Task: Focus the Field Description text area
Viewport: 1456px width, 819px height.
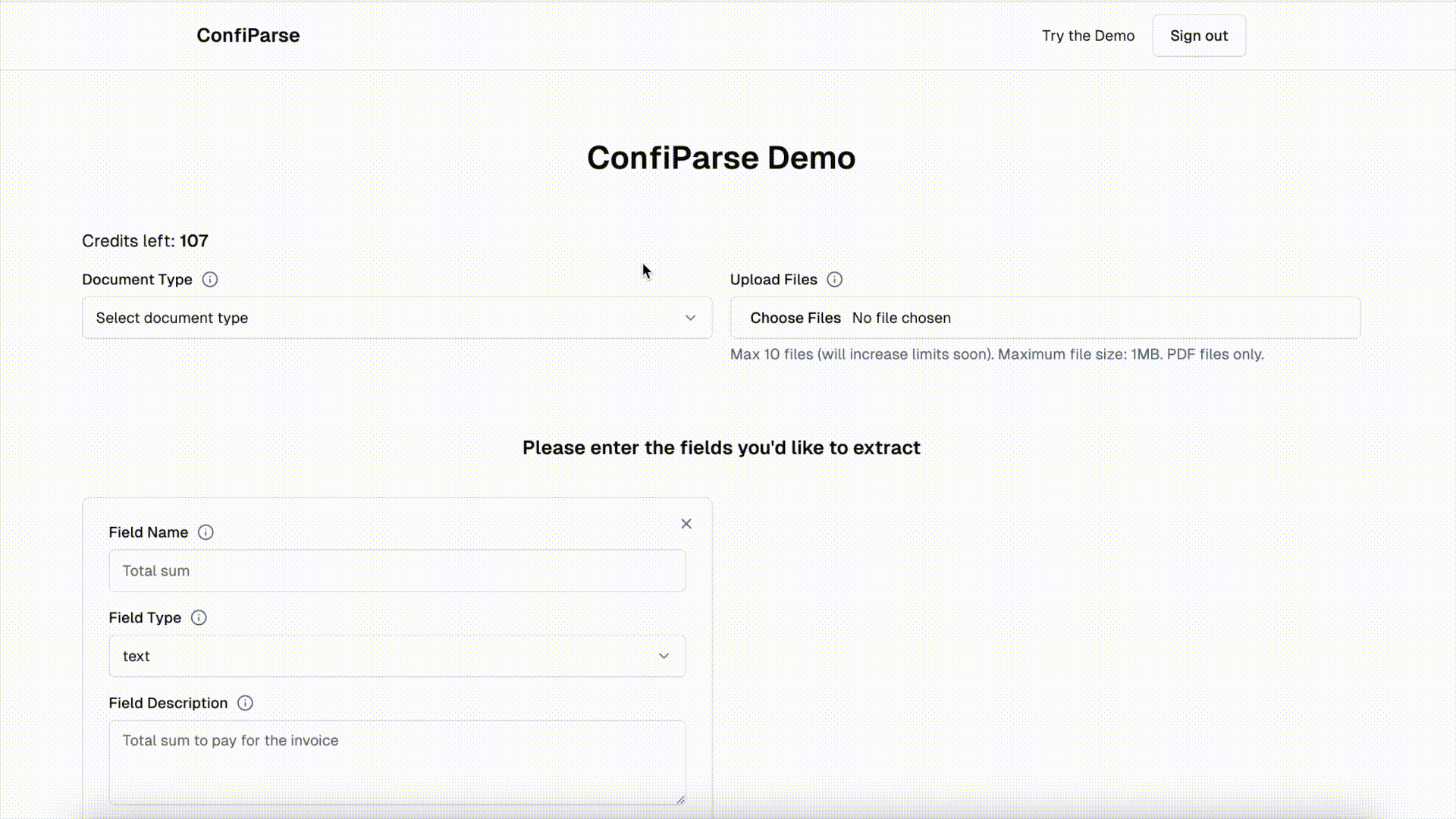Action: pos(397,762)
